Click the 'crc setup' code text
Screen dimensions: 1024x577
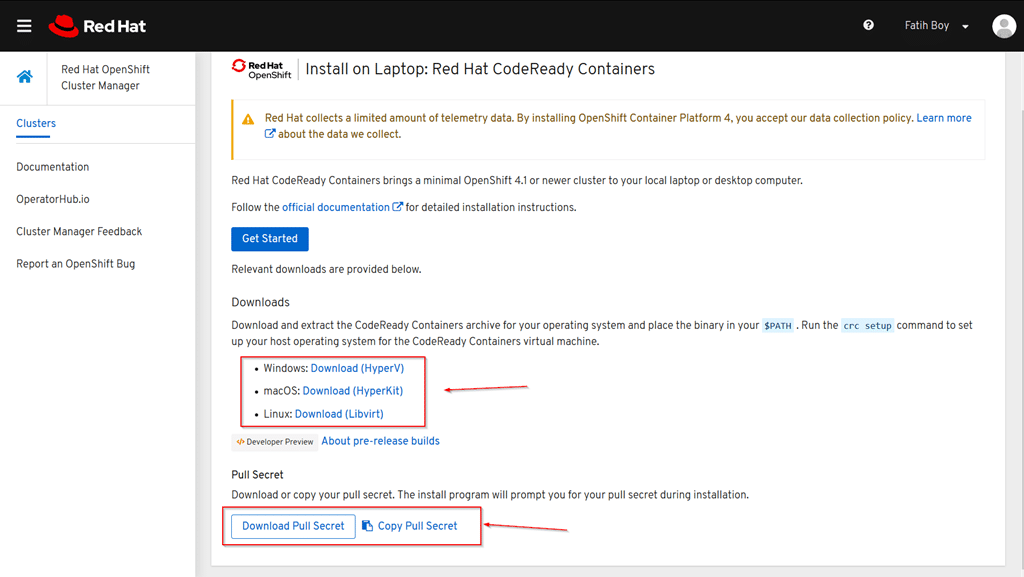coord(867,326)
